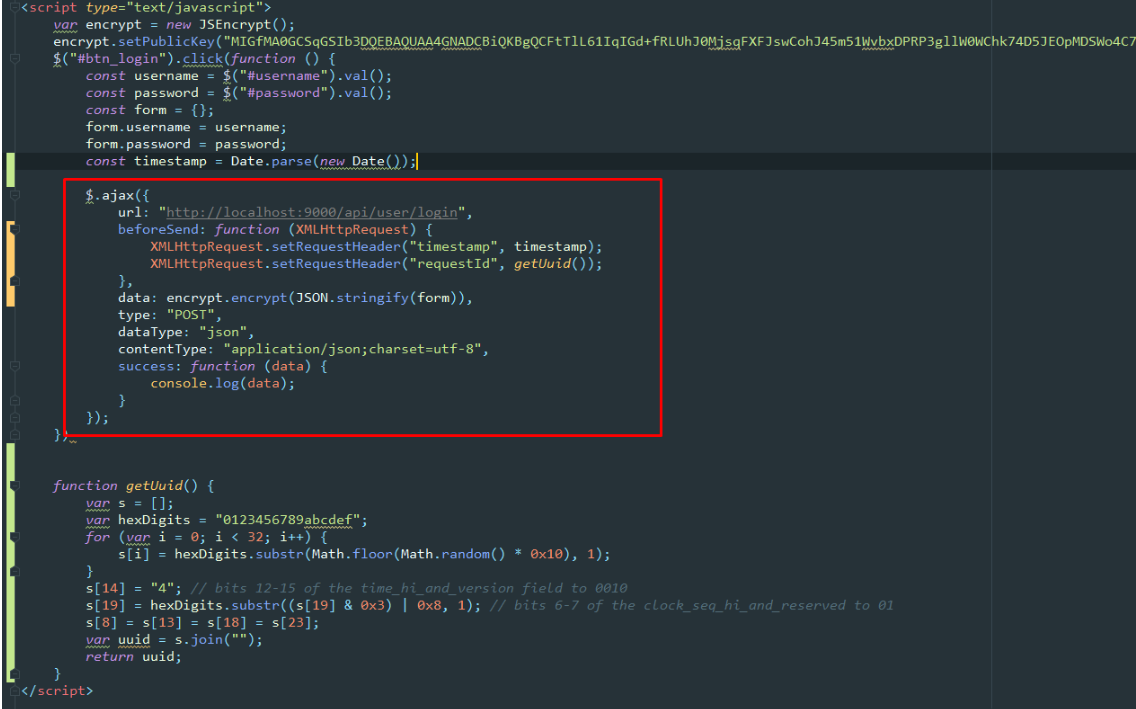The width and height of the screenshot is (1136, 709).
Task: Click the 0x10 hex literal
Action: [546, 554]
